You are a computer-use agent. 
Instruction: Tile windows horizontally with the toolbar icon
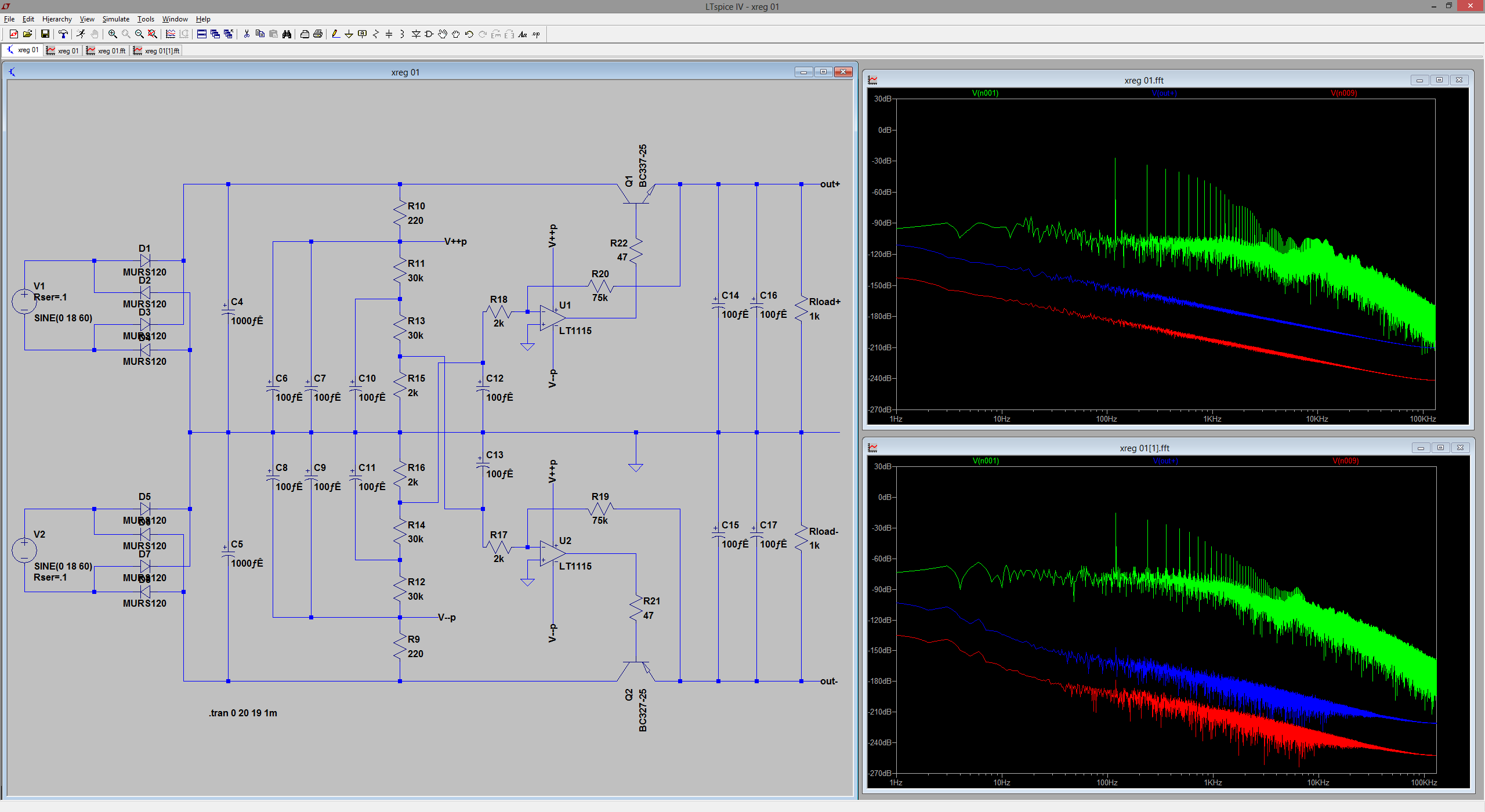click(x=202, y=34)
